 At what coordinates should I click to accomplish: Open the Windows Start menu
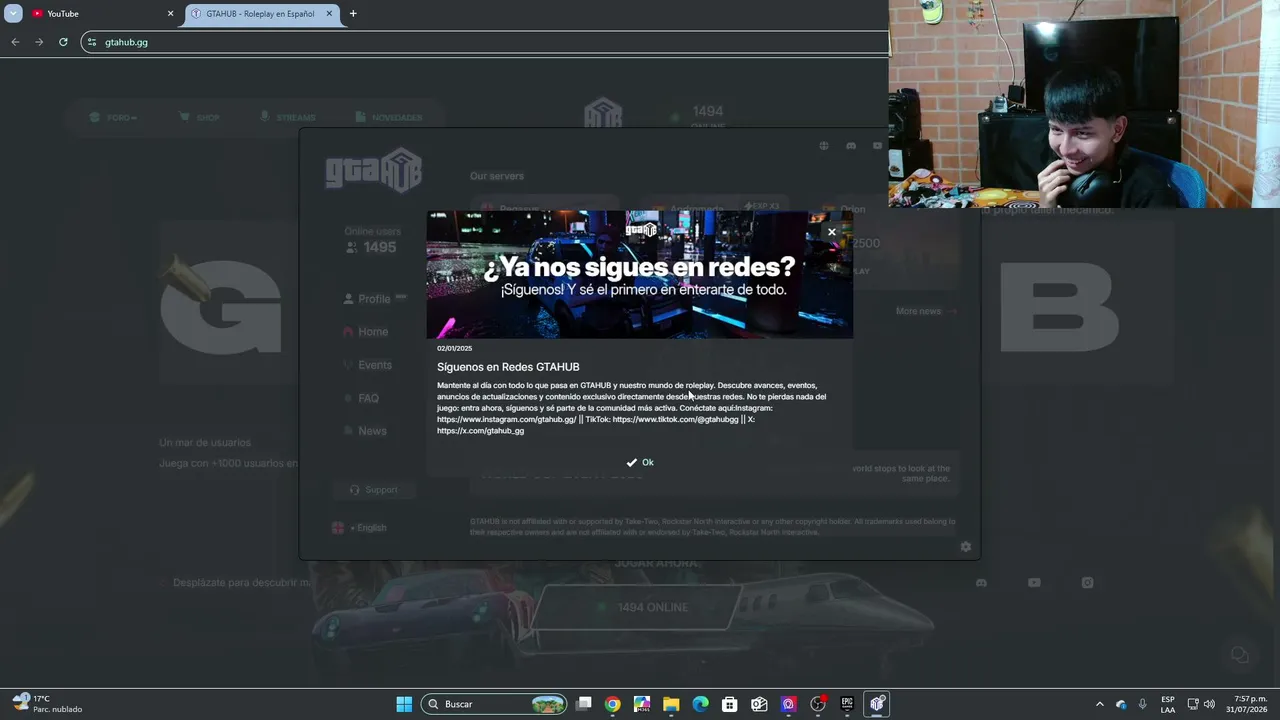click(404, 704)
